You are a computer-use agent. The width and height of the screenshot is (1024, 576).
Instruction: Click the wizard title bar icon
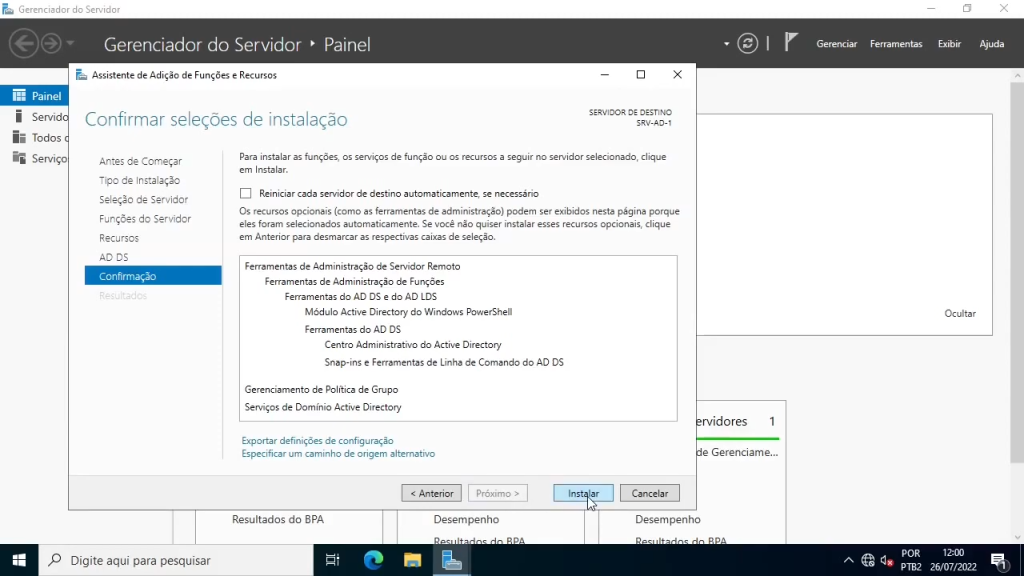tap(81, 75)
